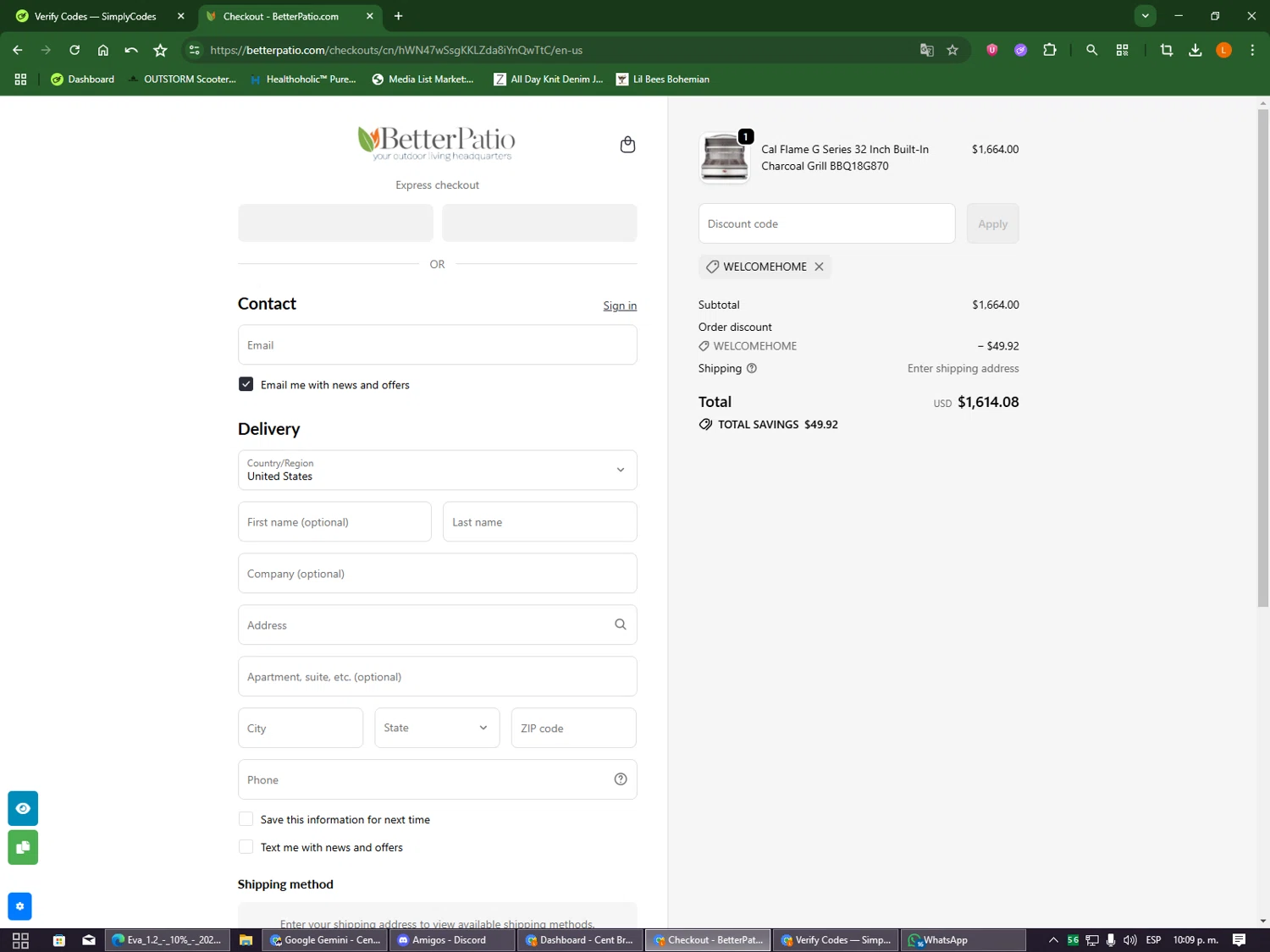Remove the WELCOMEHOME discount tag
1270x952 pixels.
[x=819, y=267]
